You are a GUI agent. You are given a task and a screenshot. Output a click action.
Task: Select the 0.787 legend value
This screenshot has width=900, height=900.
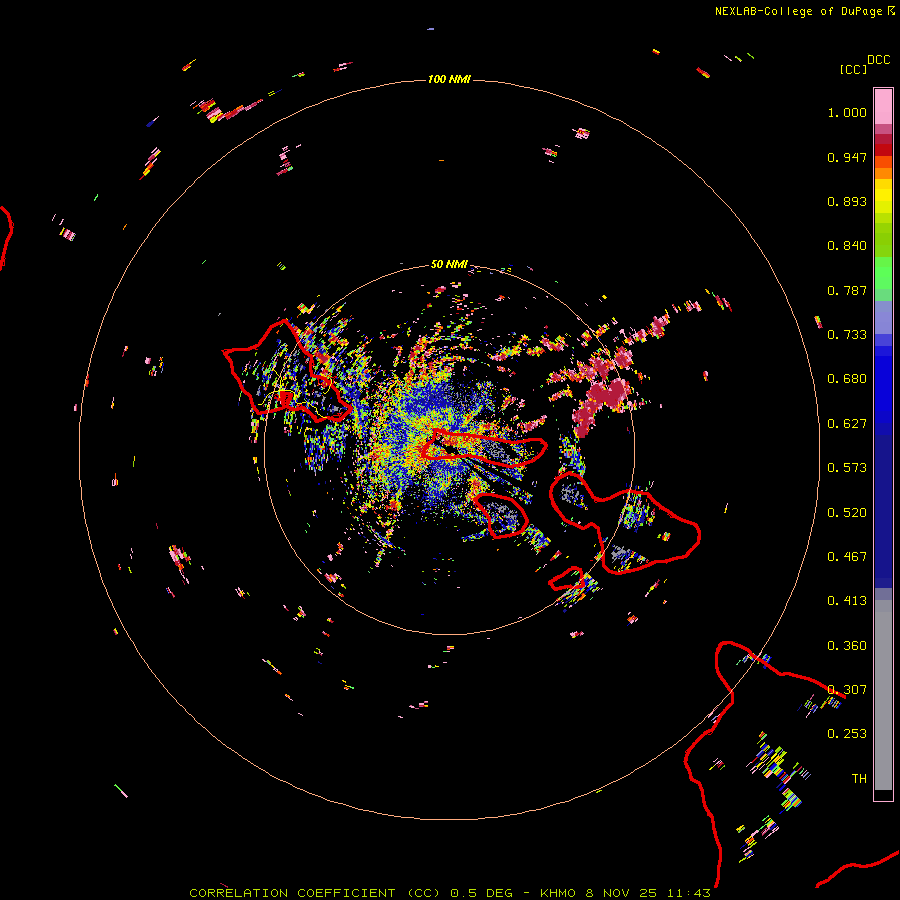click(x=847, y=290)
